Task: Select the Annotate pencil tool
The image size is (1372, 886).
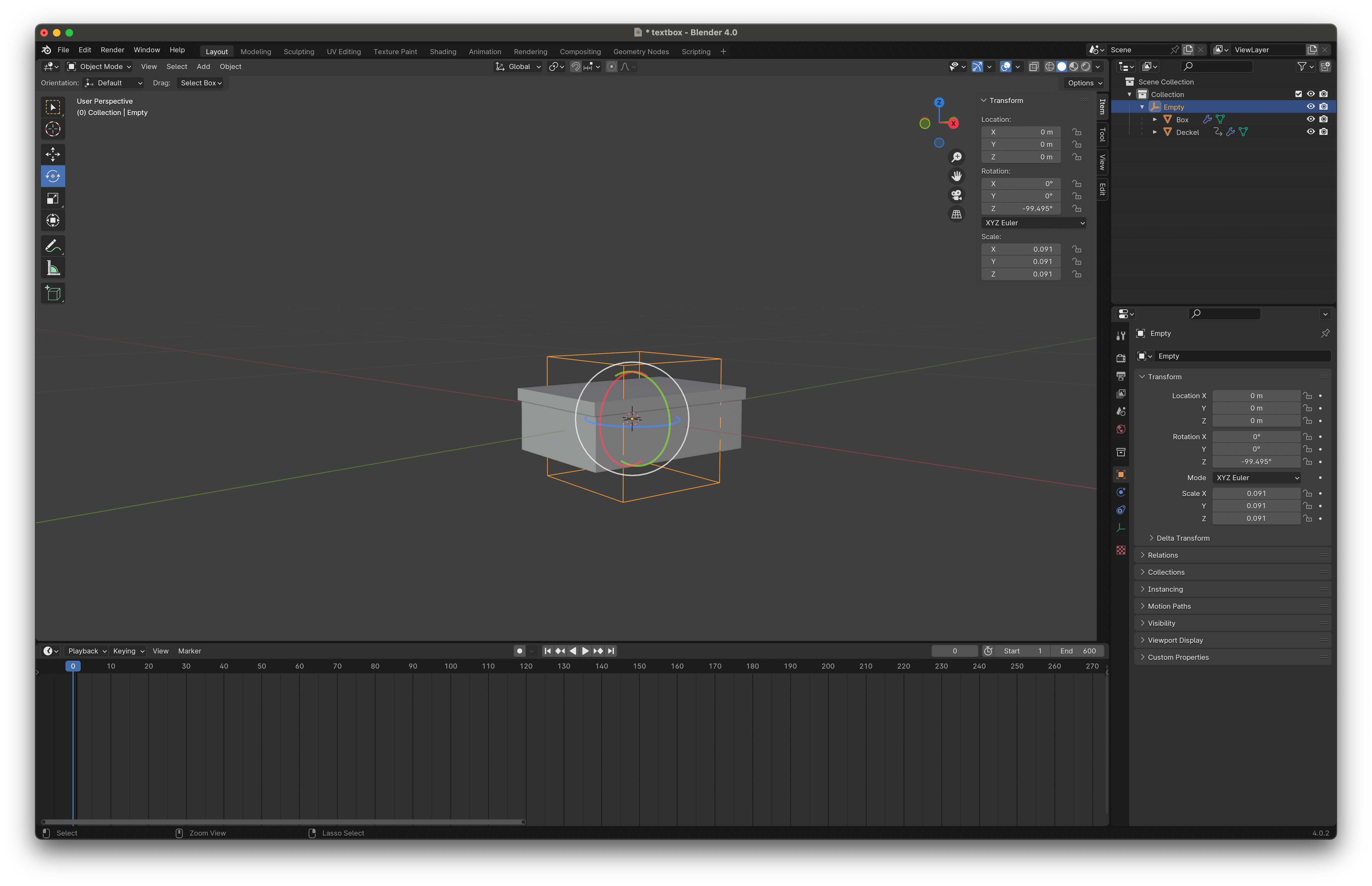Action: [x=53, y=246]
